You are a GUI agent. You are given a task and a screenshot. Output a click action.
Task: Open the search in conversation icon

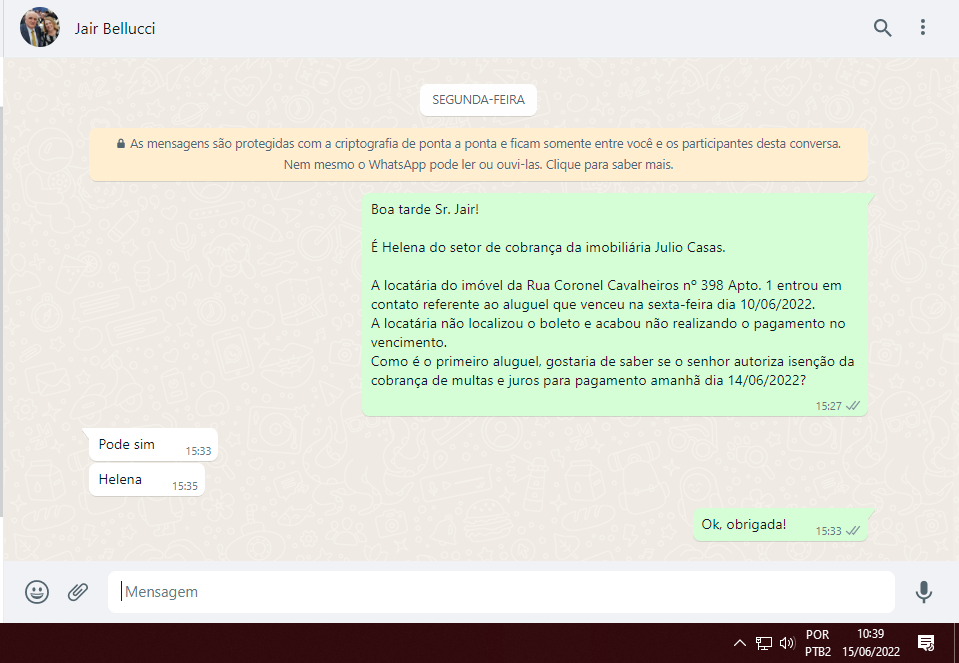pyautogui.click(x=882, y=28)
